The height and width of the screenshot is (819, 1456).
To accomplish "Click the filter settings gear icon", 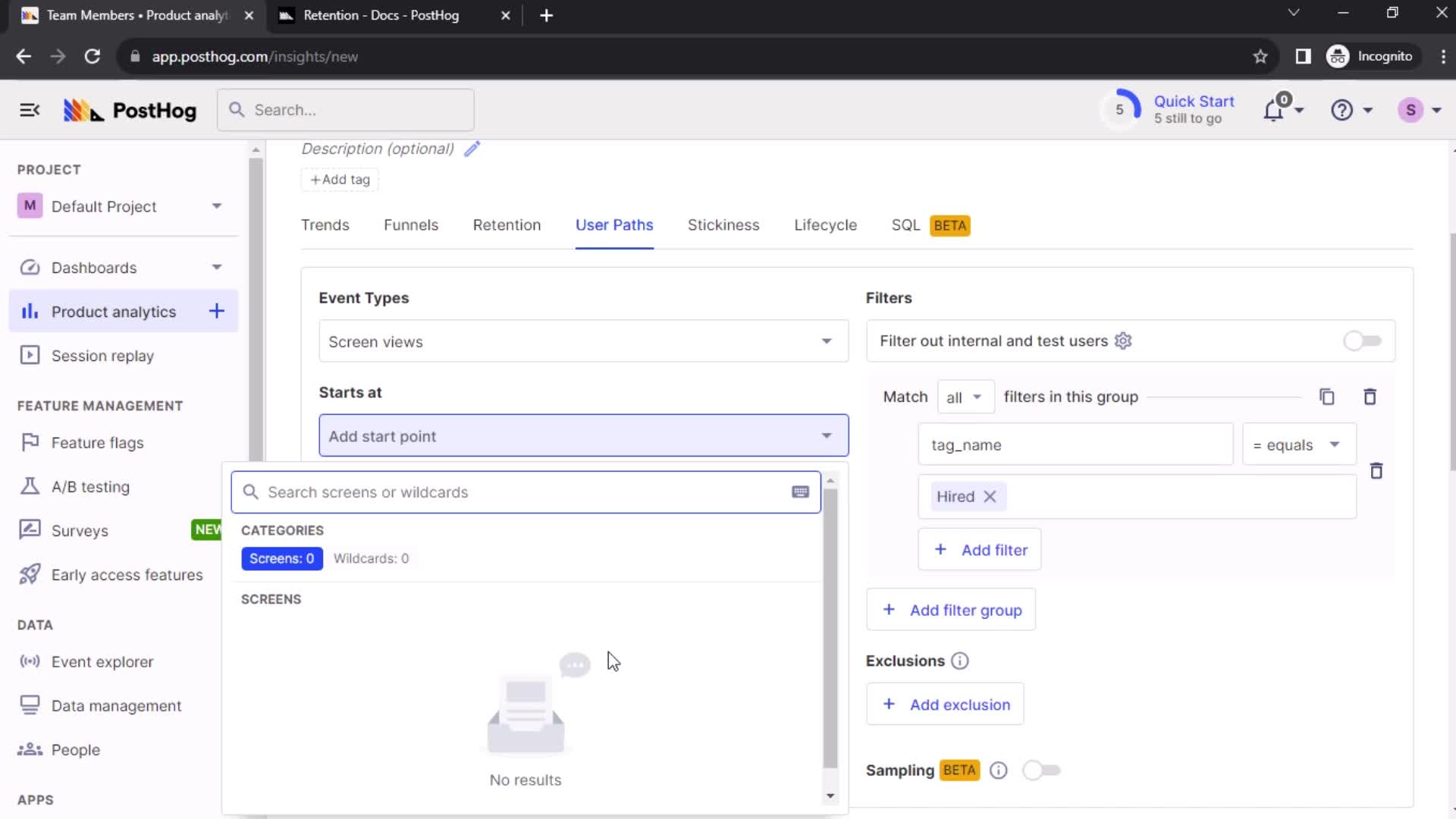I will pos(1124,340).
